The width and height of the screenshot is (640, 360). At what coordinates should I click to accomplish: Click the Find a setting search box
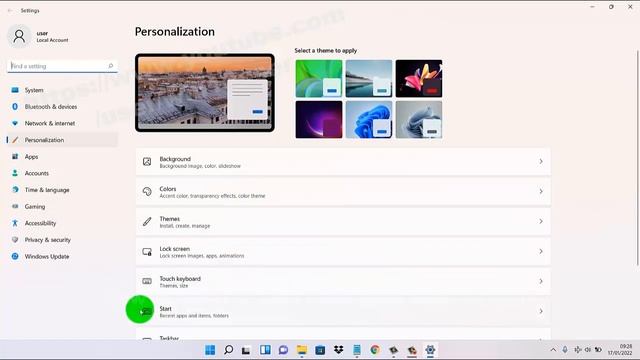[62, 66]
